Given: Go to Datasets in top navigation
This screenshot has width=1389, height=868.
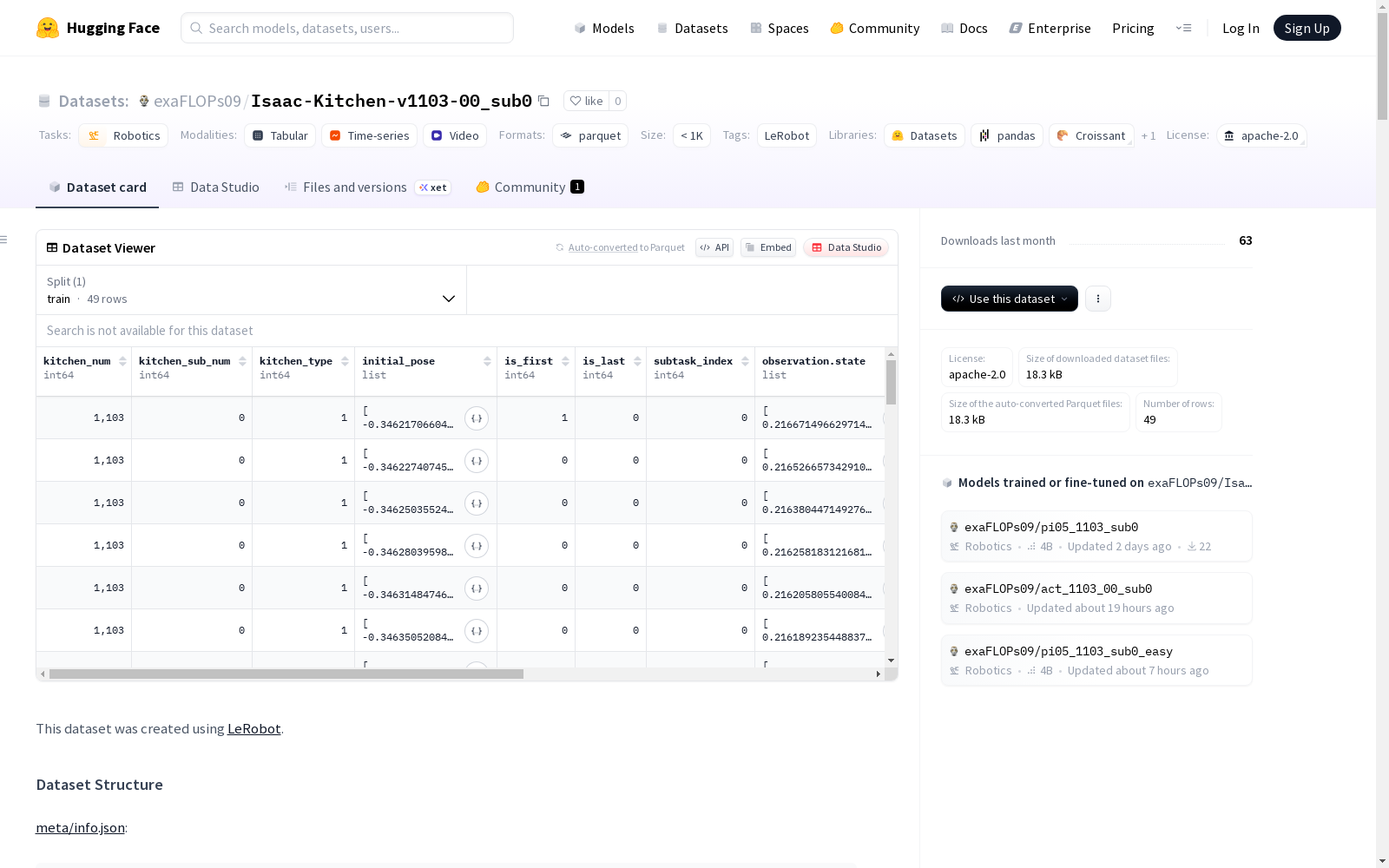Looking at the screenshot, I should [x=692, y=28].
